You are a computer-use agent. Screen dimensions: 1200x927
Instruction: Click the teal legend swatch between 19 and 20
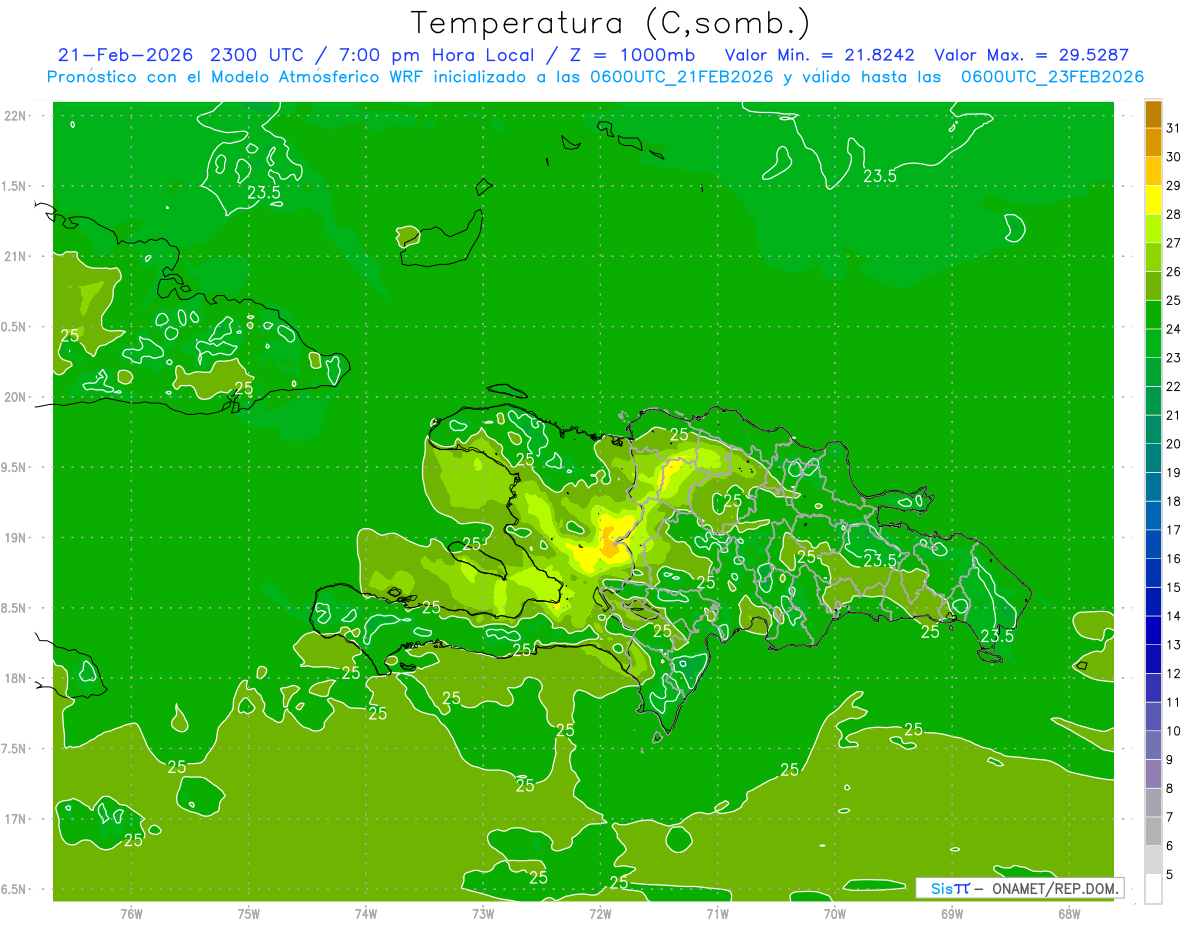1153,458
